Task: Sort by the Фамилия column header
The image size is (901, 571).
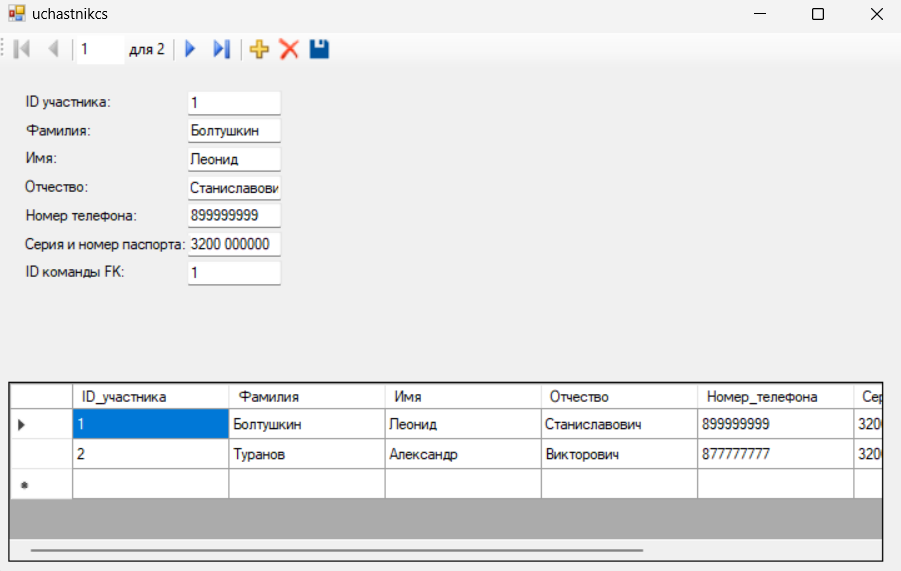Action: pyautogui.click(x=307, y=396)
